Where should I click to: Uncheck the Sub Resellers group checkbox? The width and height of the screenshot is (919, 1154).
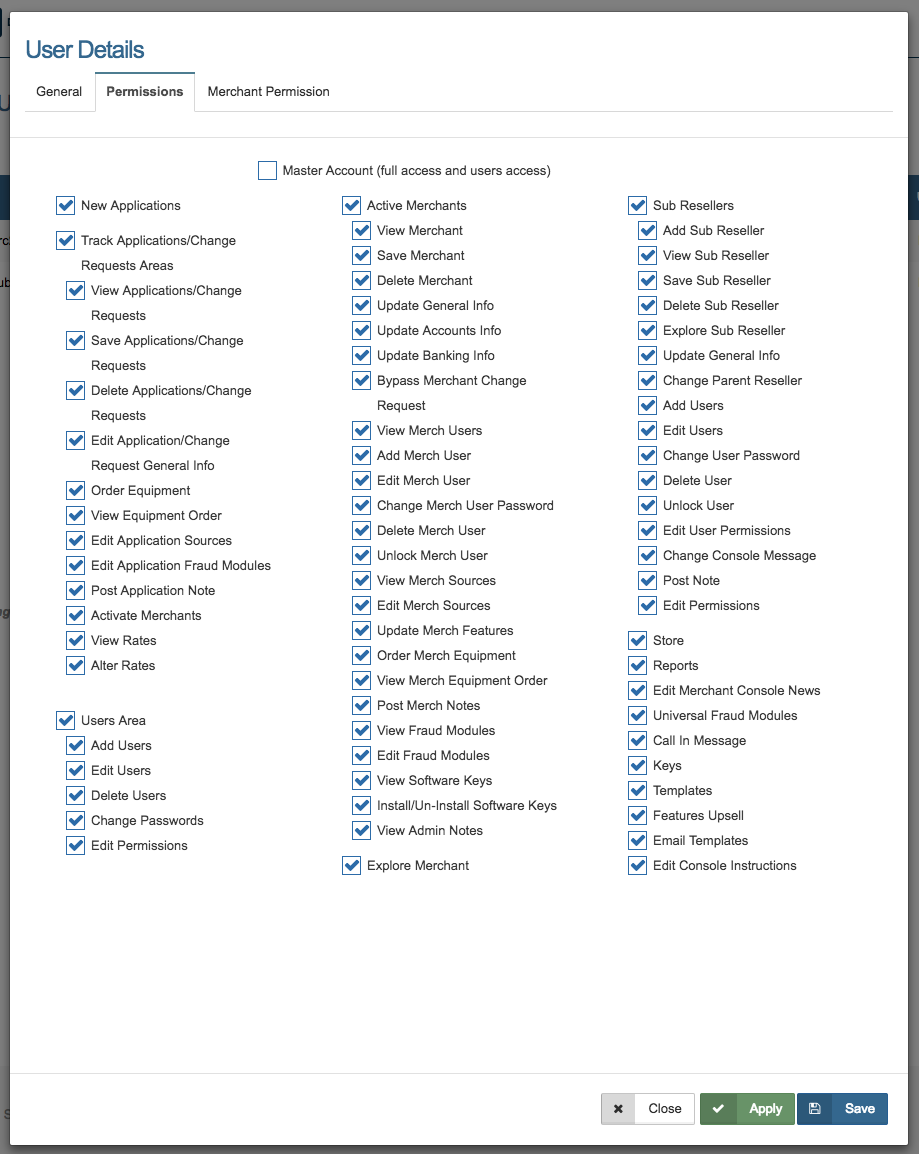tap(638, 206)
